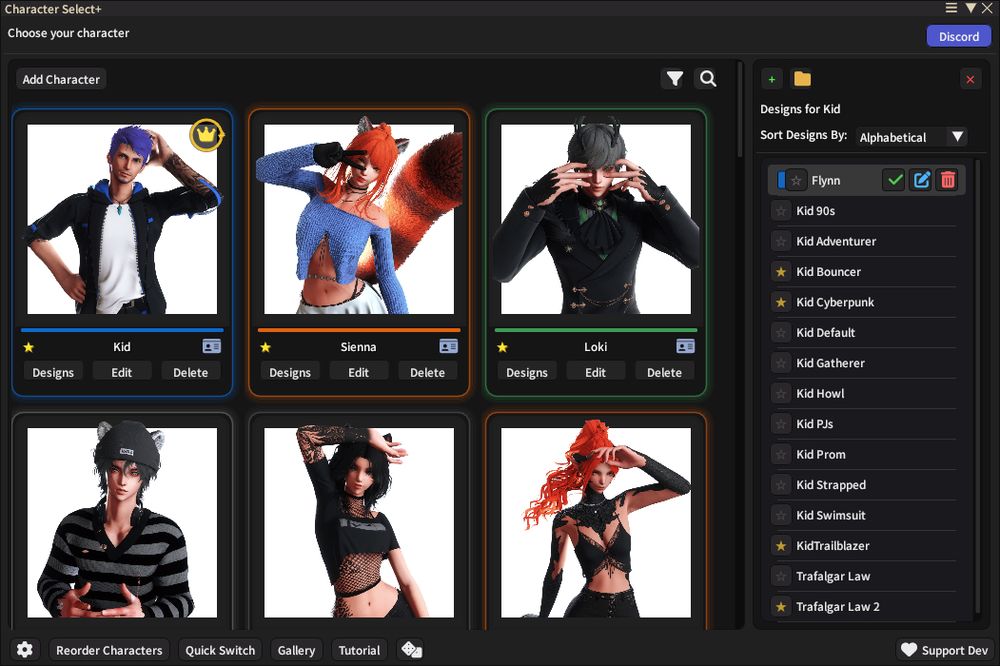The height and width of the screenshot is (666, 1000).
Task: Click the designs list scrollbar
Action: pyautogui.click(x=977, y=388)
